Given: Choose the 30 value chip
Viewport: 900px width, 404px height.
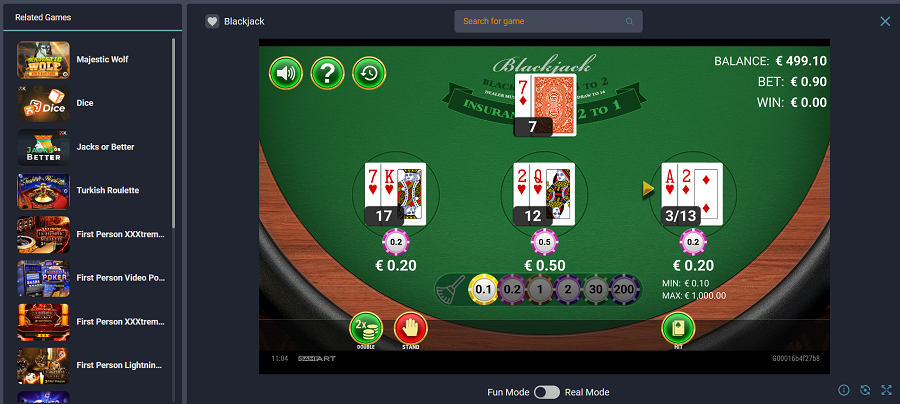Looking at the screenshot, I should [x=596, y=290].
